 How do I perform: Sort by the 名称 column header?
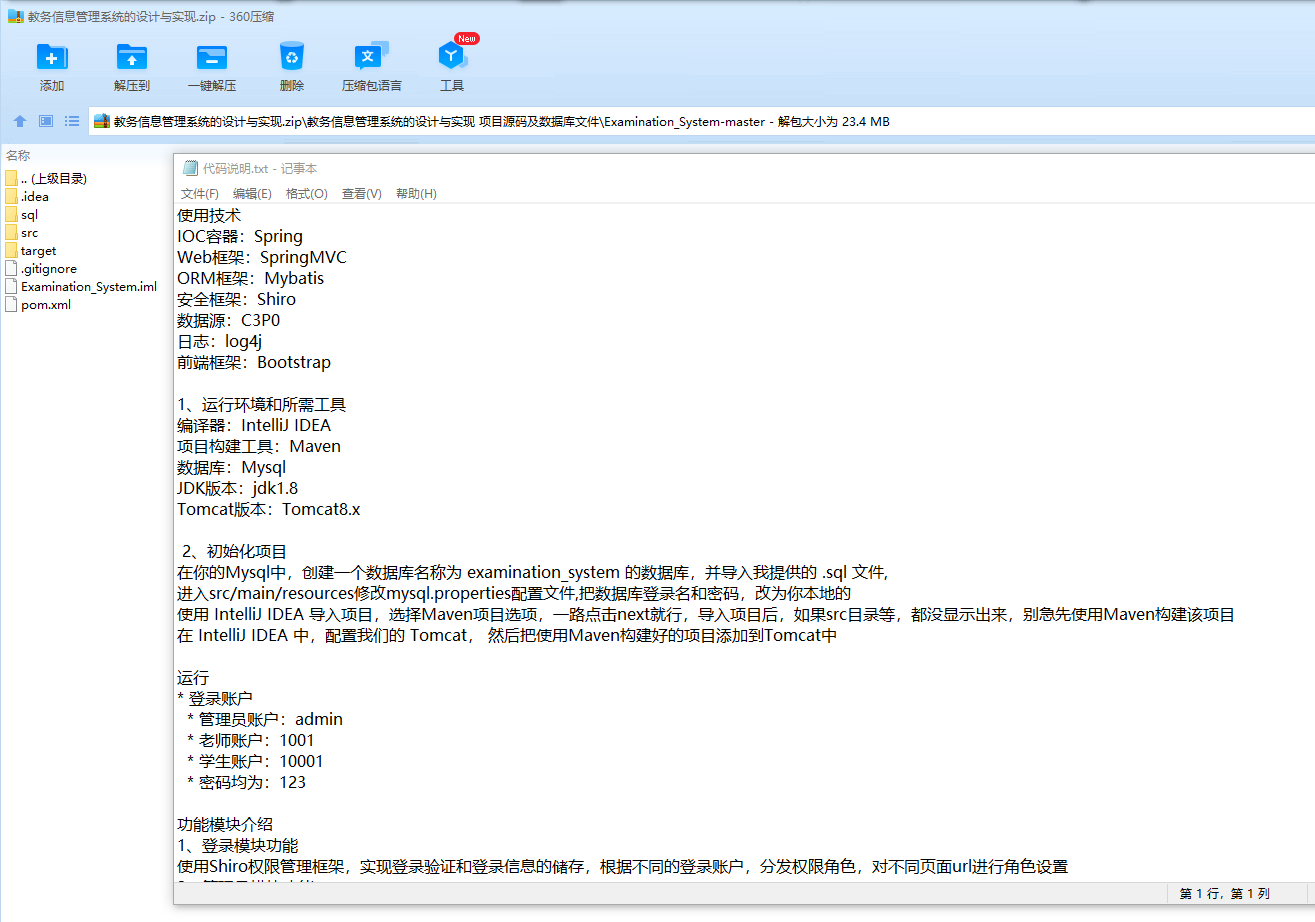tap(18, 155)
